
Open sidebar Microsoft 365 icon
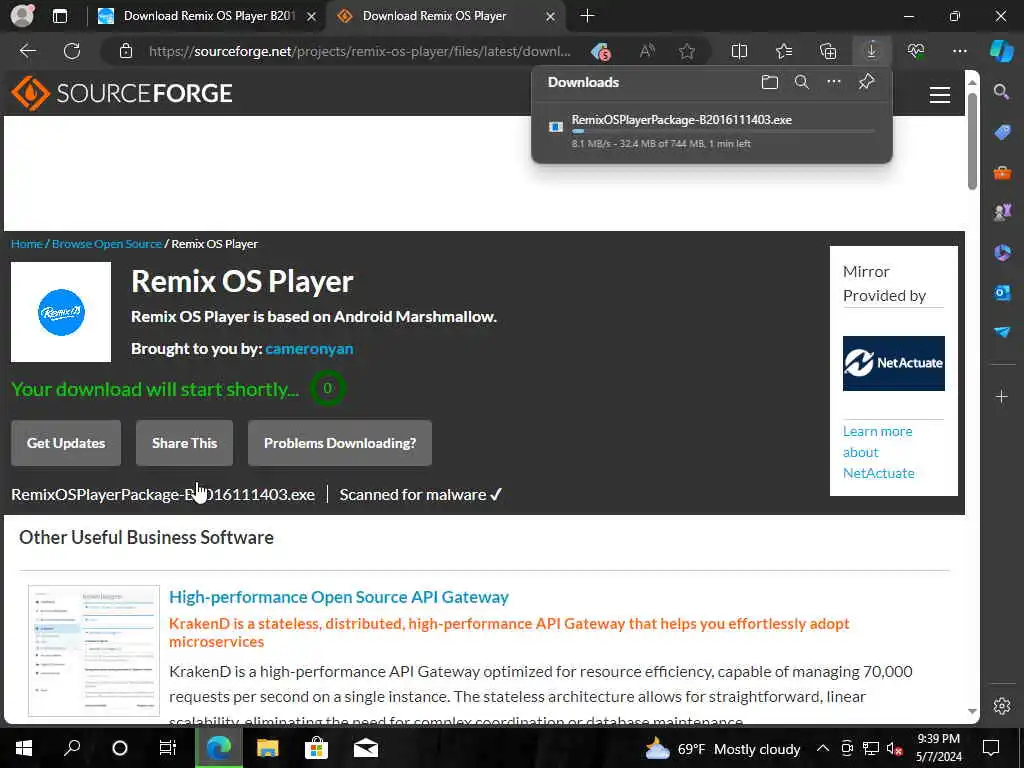pyautogui.click(x=1002, y=253)
